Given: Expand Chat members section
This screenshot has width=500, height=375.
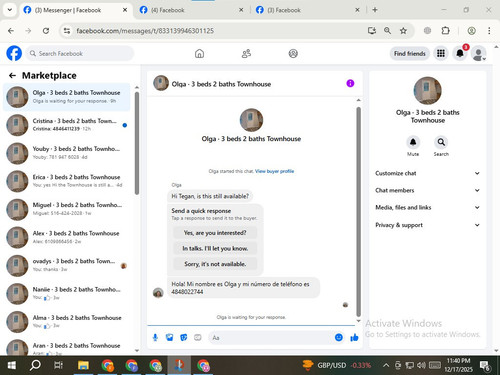Looking at the screenshot, I should 427,190.
